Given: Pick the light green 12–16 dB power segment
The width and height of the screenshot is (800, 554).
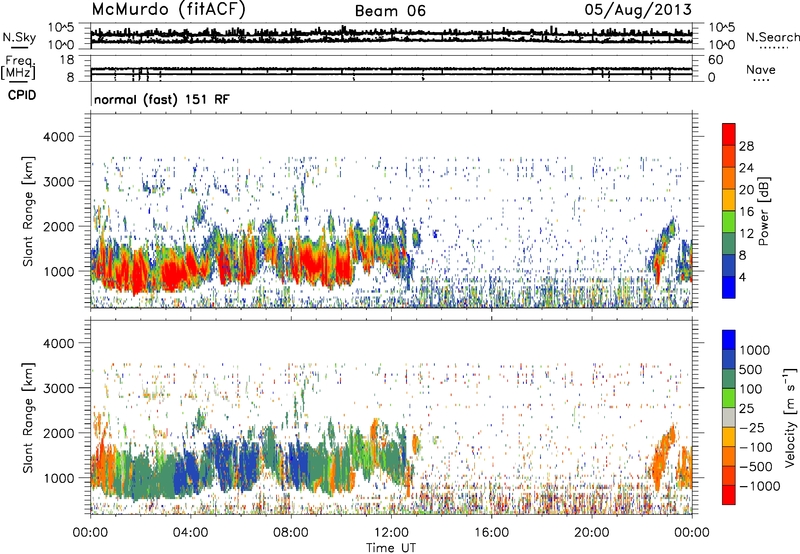Looking at the screenshot, I should (729, 221).
